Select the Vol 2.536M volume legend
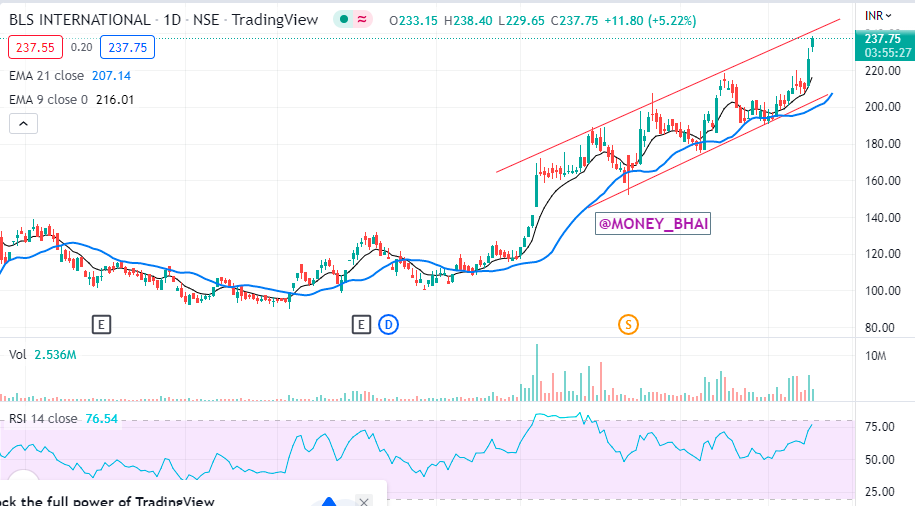Viewport: 915px width, 506px height. (43, 355)
